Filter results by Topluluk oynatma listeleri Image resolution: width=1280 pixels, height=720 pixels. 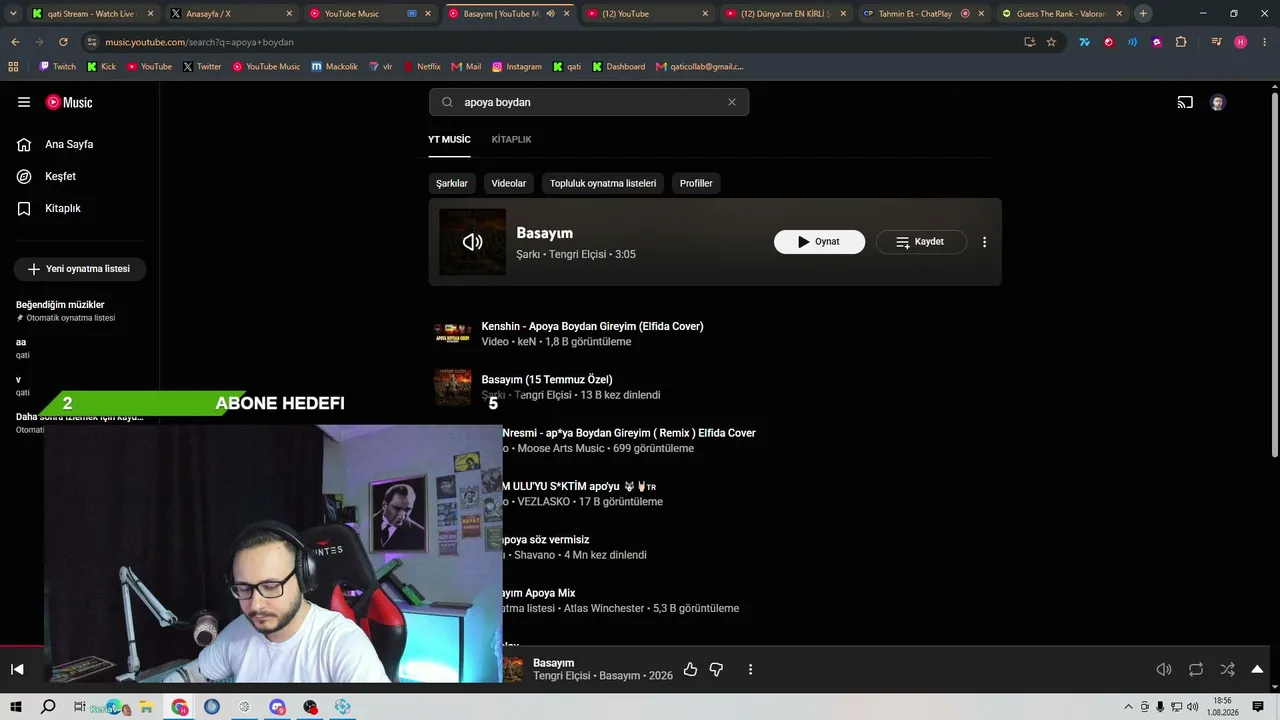click(603, 183)
